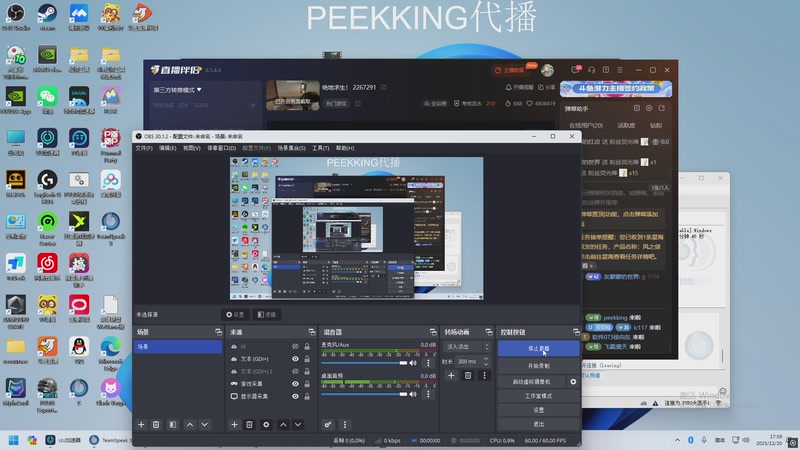The width and height of the screenshot is (800, 450).
Task: Move scene up with the arrow
Action: pos(190,424)
